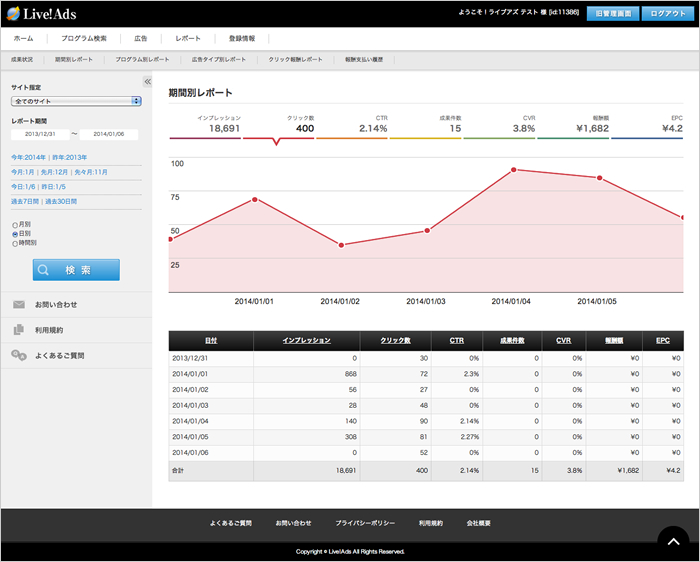The height and width of the screenshot is (562, 700).
Task: Open the レポート menu in navigation bar
Action: click(187, 38)
